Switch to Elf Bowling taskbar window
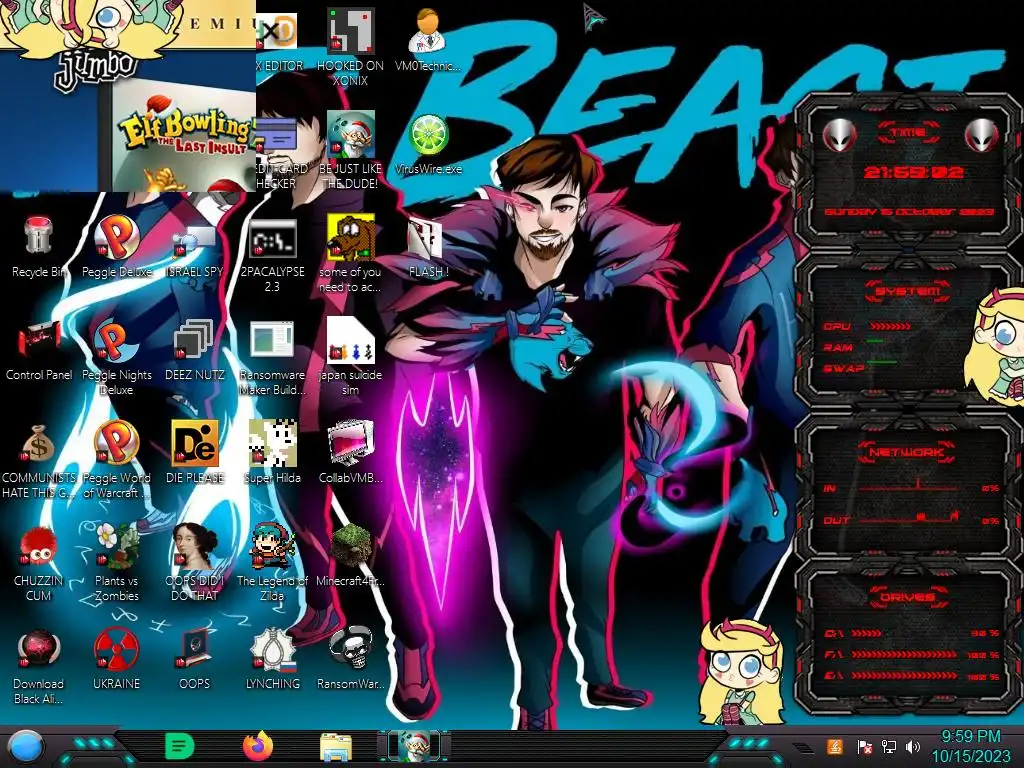This screenshot has width=1024, height=768. coord(413,746)
